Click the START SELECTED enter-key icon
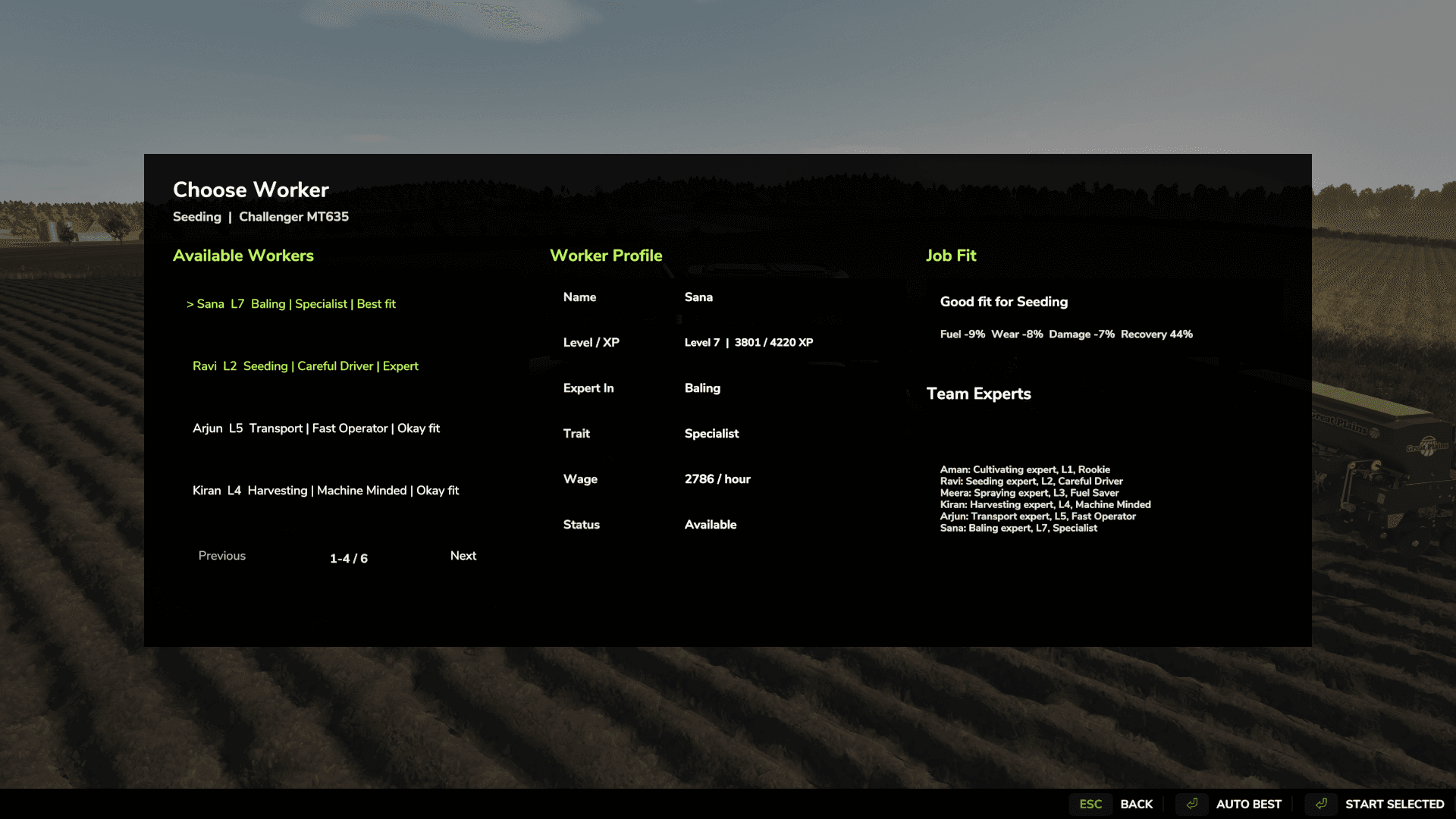This screenshot has height=819, width=1456. pyautogui.click(x=1321, y=804)
